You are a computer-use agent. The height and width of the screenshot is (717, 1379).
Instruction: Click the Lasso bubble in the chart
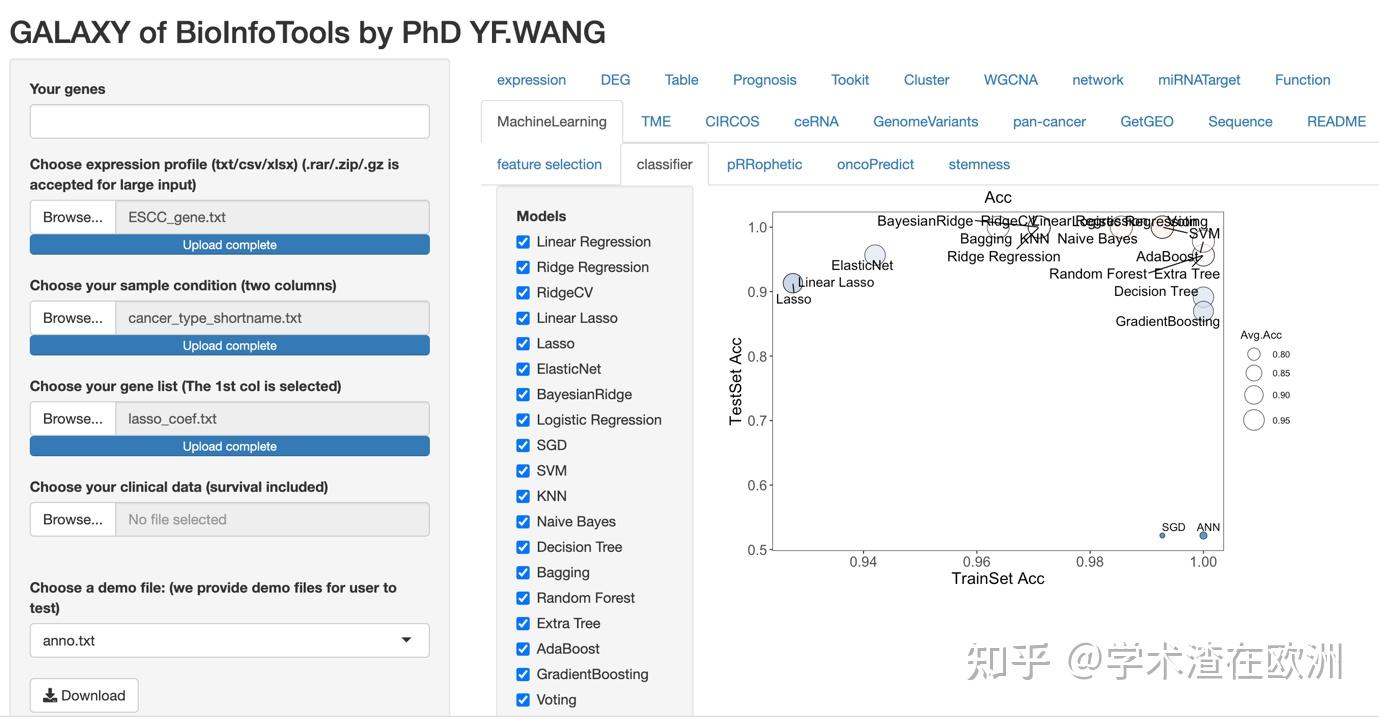click(792, 284)
